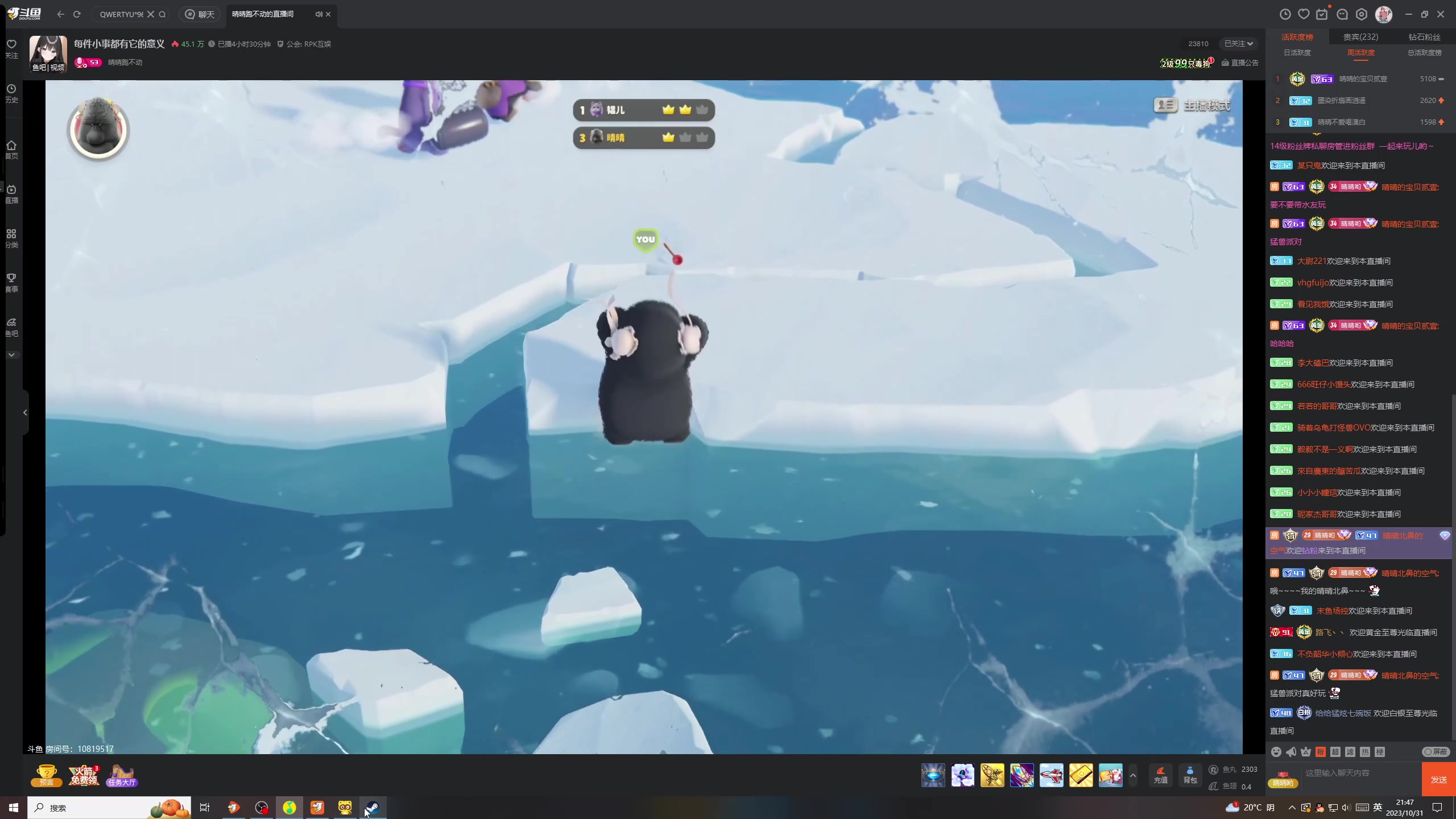This screenshot has width=1456, height=819.
Task: Open the emoji picker in chat
Action: 1276,752
